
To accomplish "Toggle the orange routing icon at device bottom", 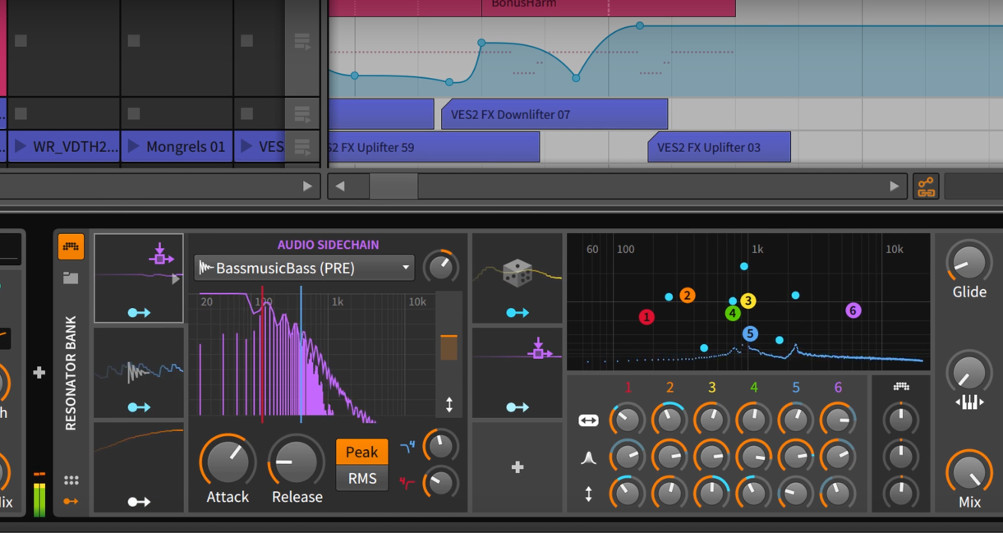I will pyautogui.click(x=70, y=501).
